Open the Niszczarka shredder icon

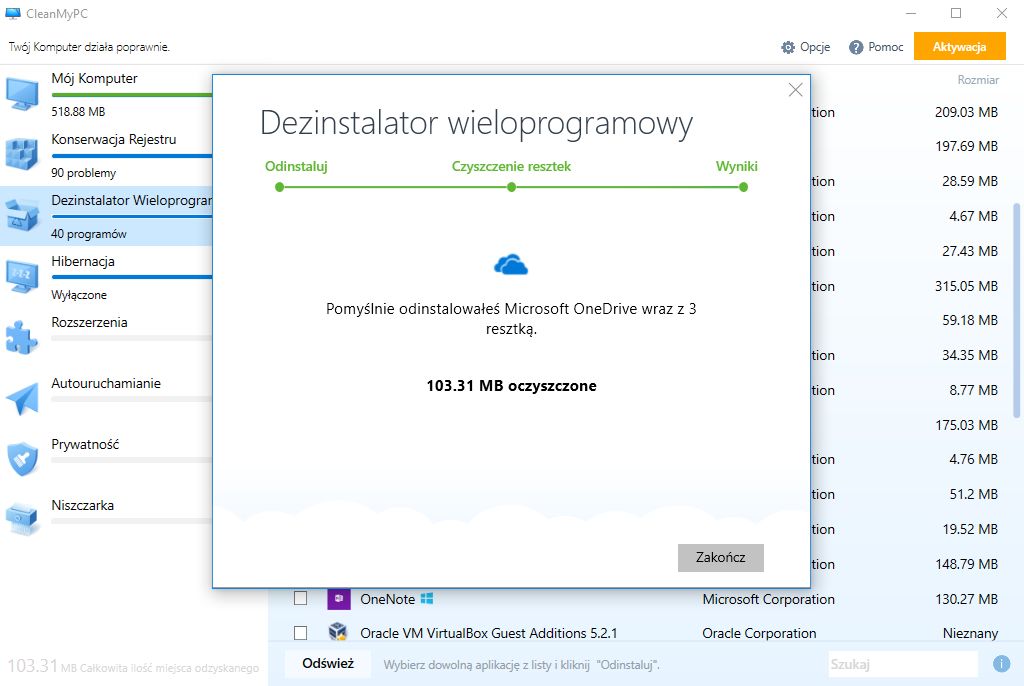(x=22, y=520)
